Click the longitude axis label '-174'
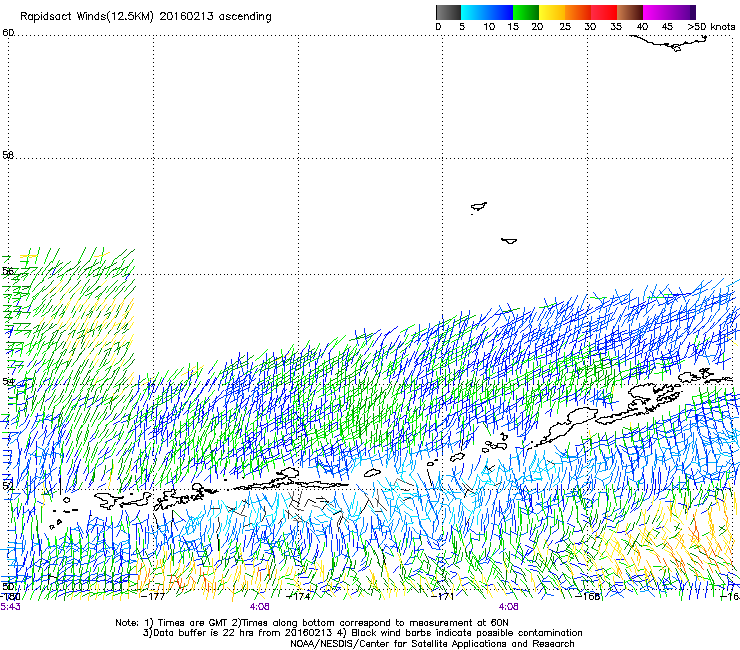This screenshot has width=740, height=650. (298, 596)
